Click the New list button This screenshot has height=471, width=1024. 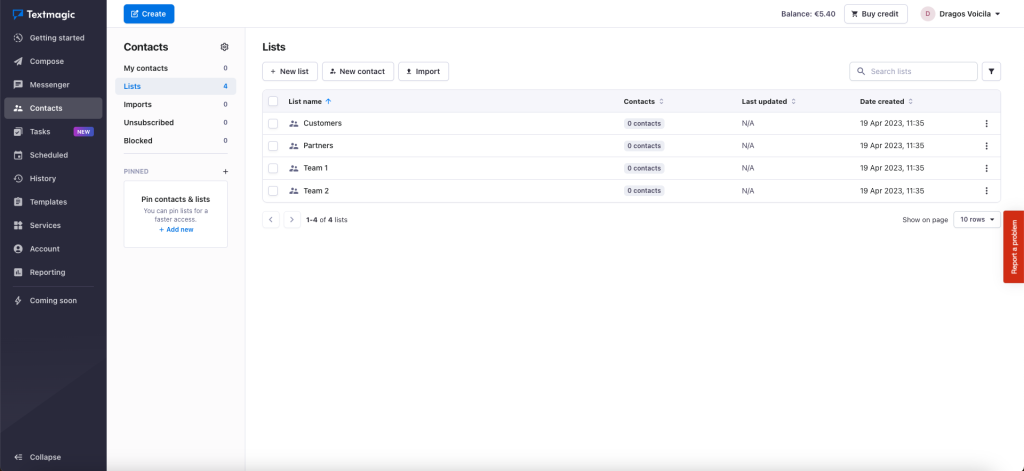pos(290,71)
